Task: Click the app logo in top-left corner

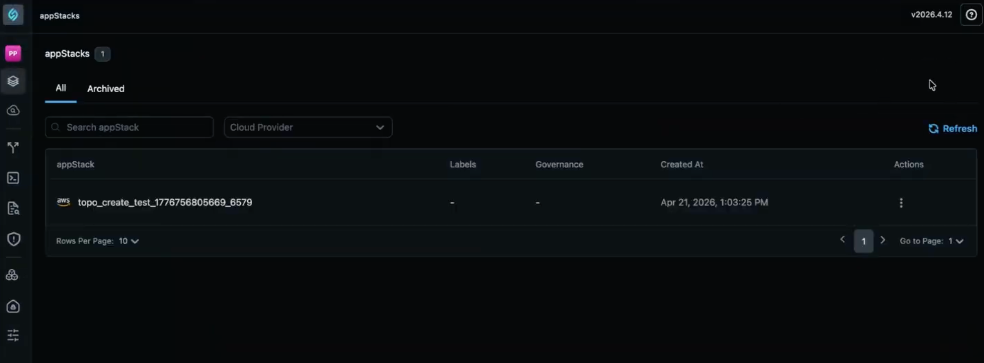Action: coord(13,15)
